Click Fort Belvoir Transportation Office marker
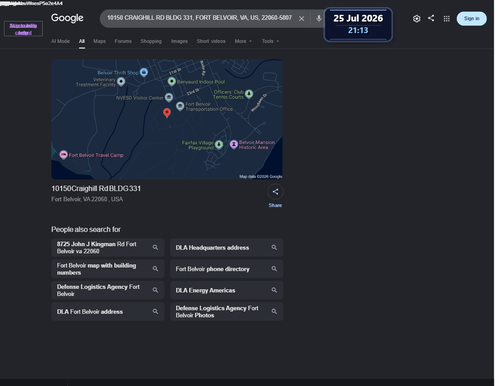500x386 pixels. coord(180,106)
